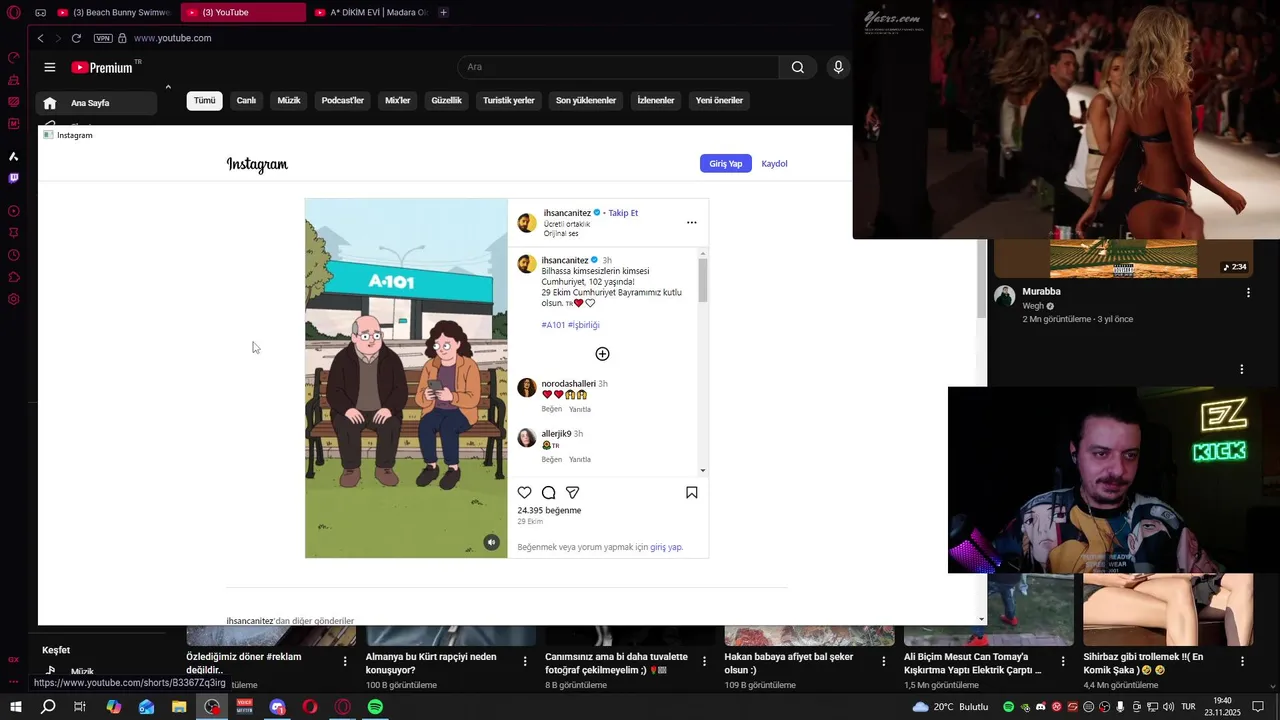This screenshot has height=720, width=1280.
Task: Follow ihsancanitez via Takip Et link
Action: [x=623, y=213]
